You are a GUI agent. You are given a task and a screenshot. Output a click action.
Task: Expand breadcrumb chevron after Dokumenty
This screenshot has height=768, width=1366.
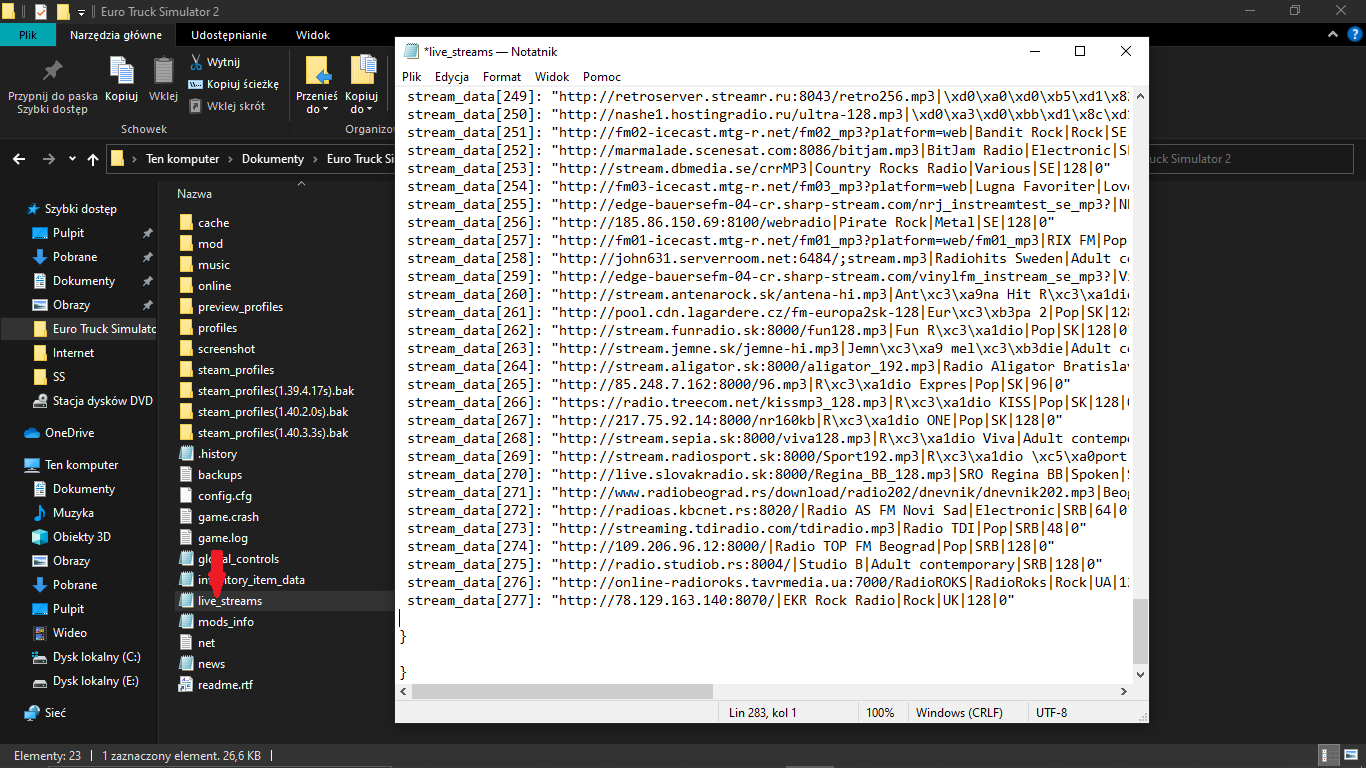pos(314,159)
